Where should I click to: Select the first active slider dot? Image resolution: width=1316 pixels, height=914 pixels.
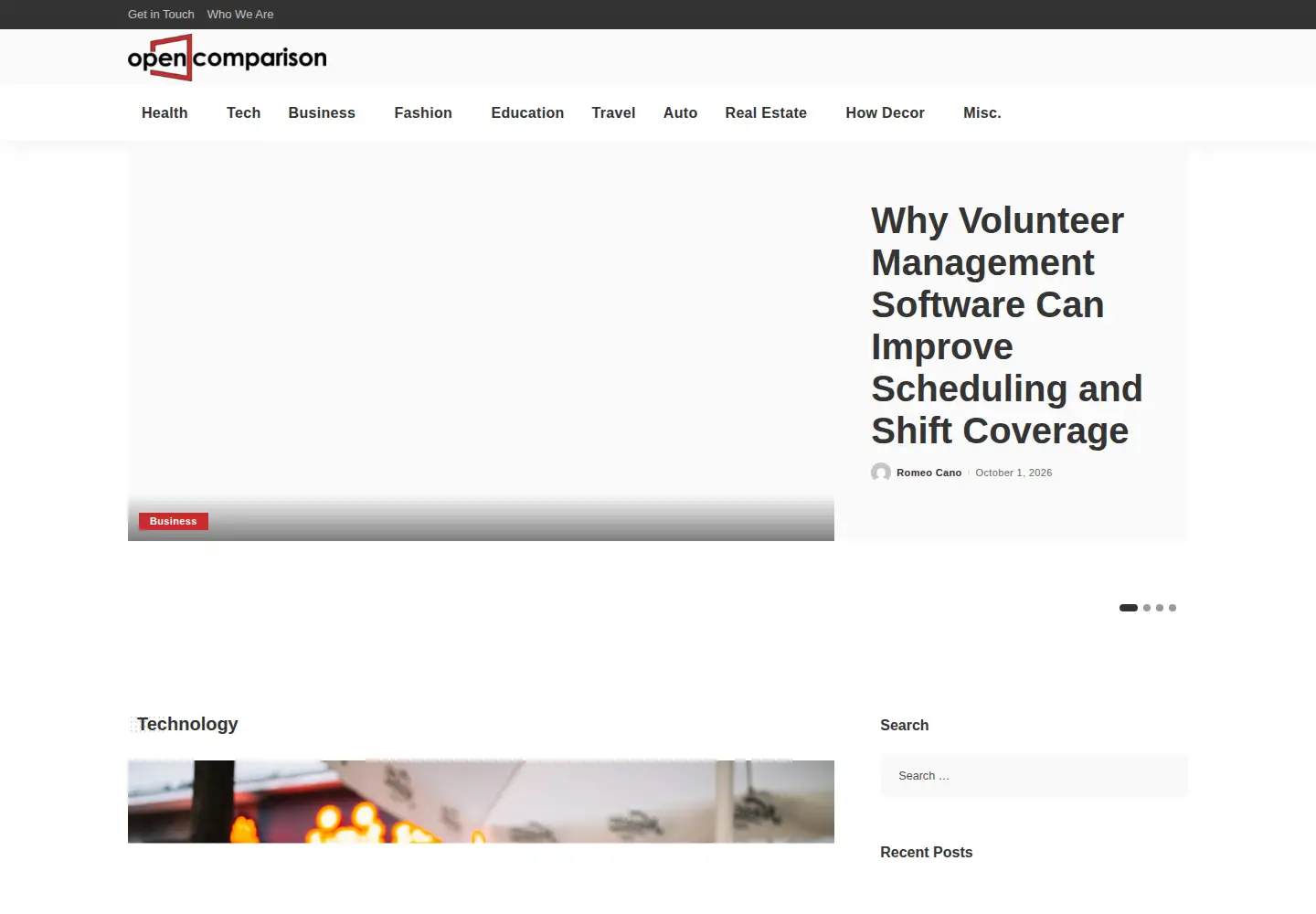tap(1129, 608)
